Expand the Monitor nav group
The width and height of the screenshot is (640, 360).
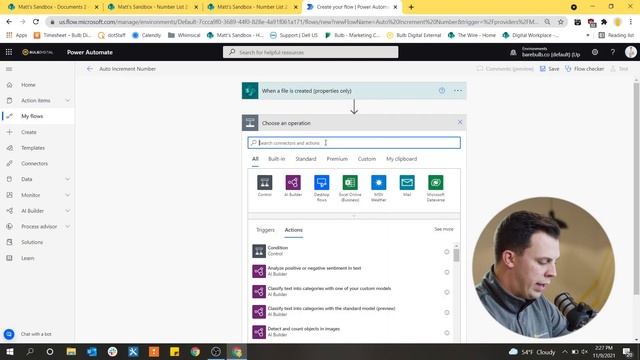(x=68, y=195)
